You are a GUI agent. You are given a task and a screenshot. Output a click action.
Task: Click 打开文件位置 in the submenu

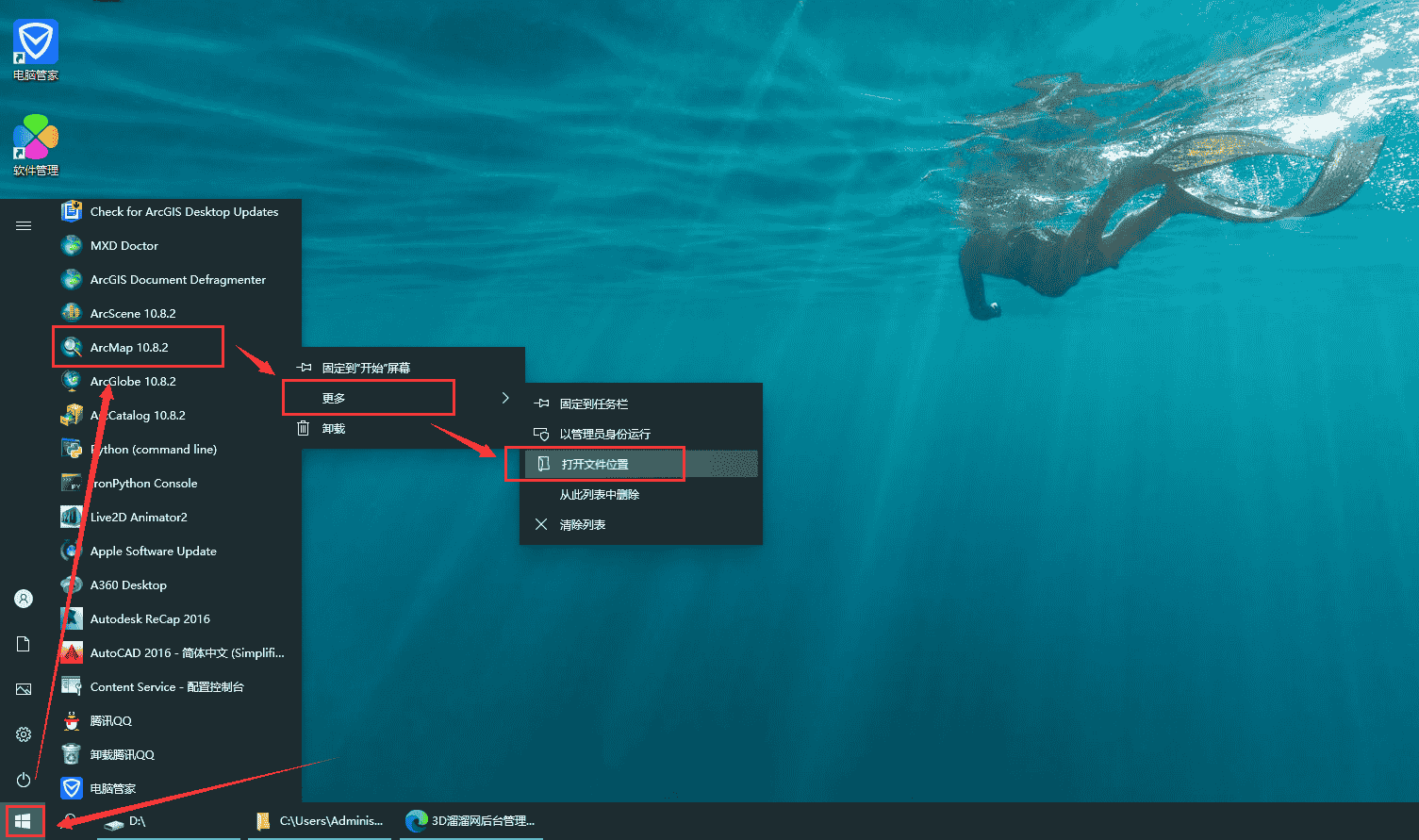(641, 464)
